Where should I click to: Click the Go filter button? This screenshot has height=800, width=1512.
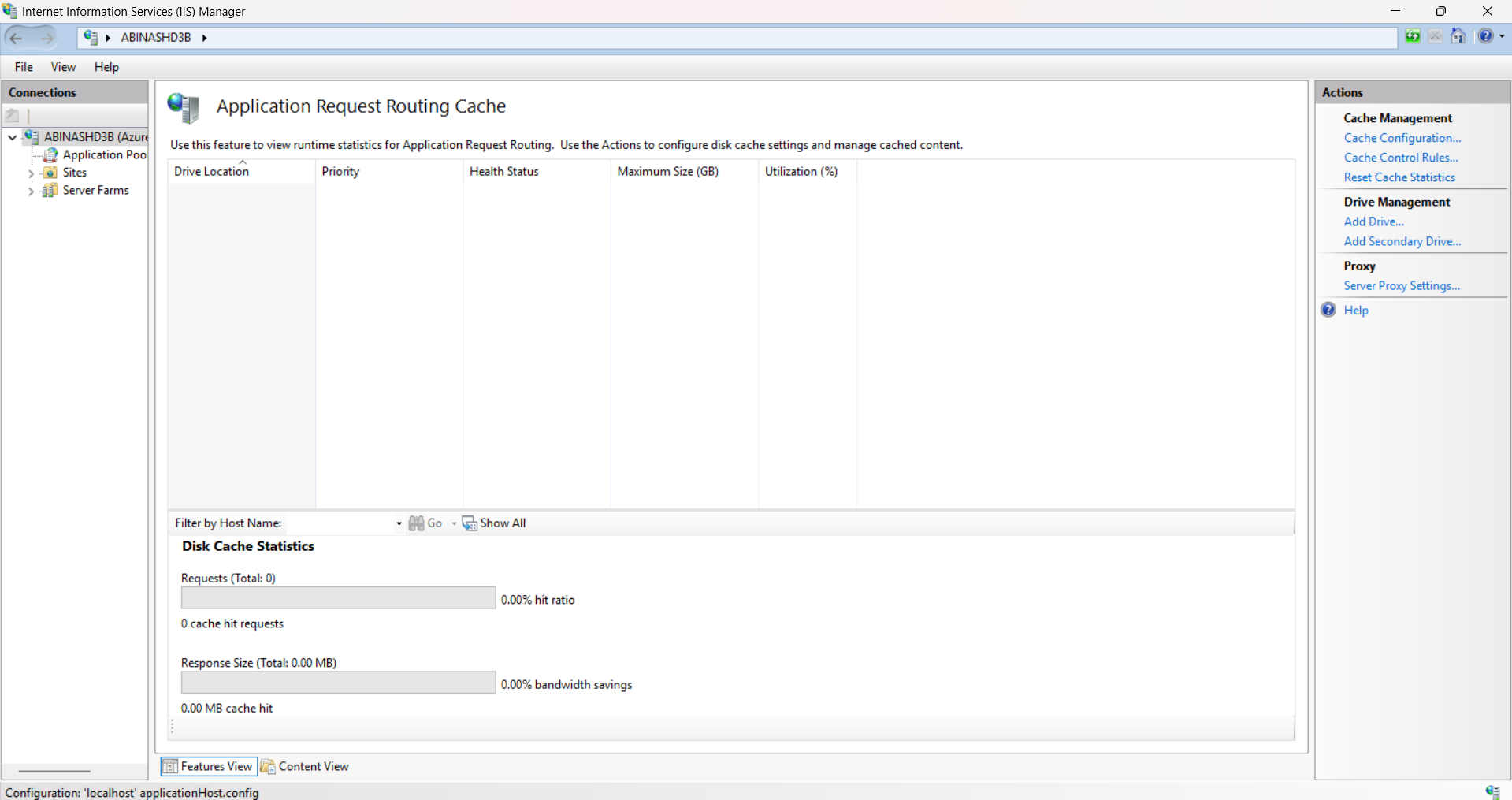[x=425, y=523]
